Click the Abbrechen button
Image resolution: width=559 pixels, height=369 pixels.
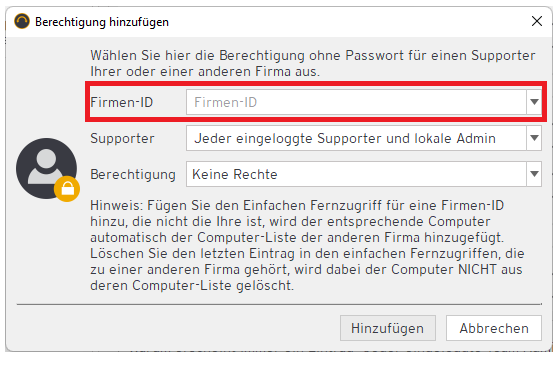[494, 328]
